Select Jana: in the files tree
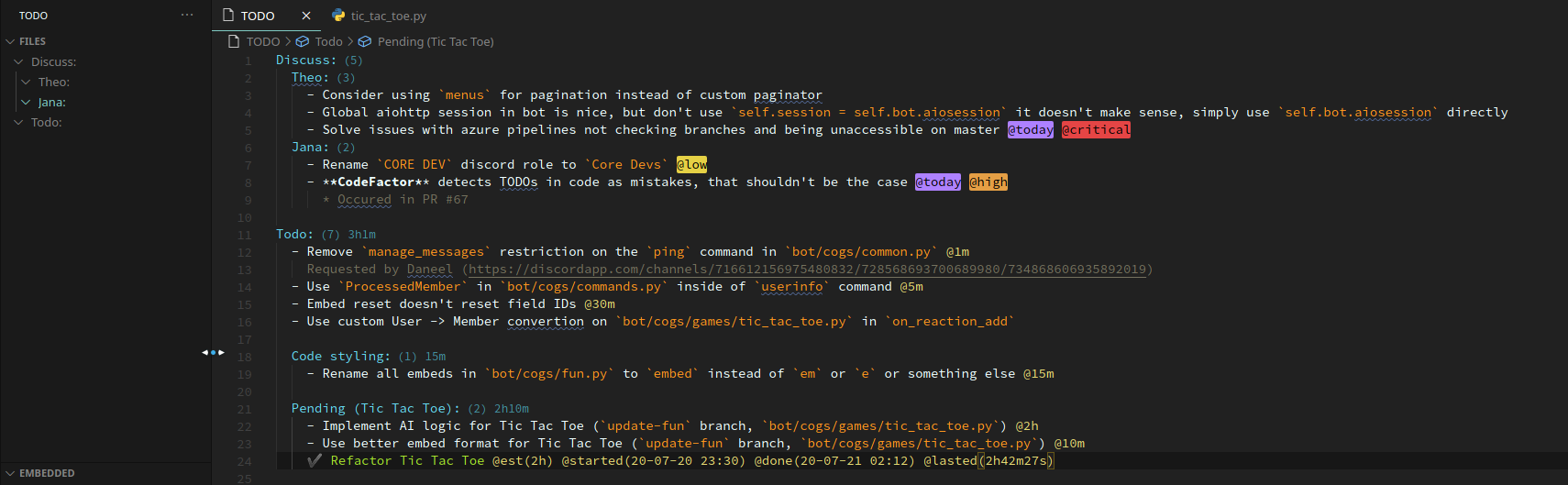1568x485 pixels. click(x=52, y=102)
